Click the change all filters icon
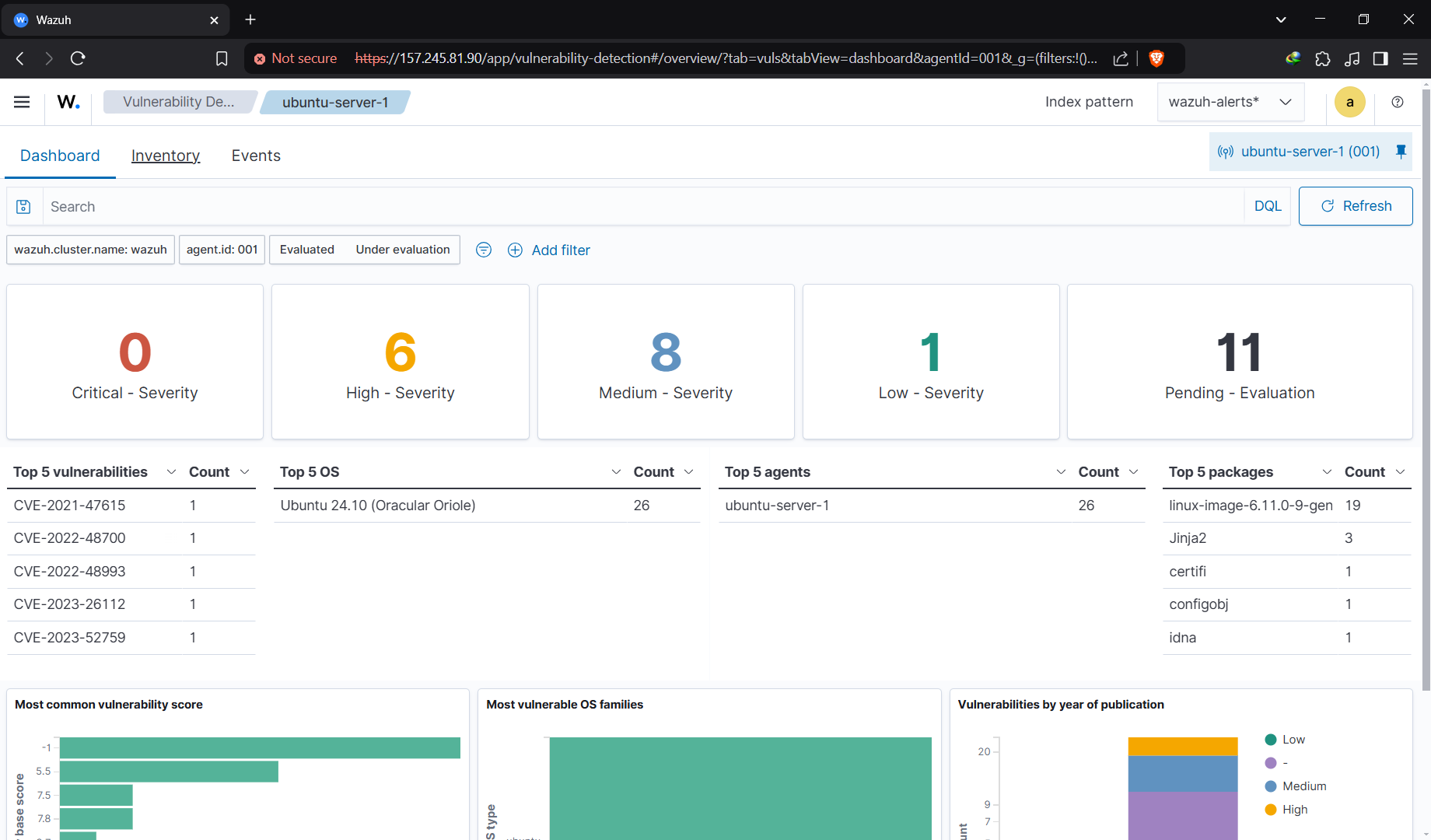The image size is (1431, 840). click(484, 250)
